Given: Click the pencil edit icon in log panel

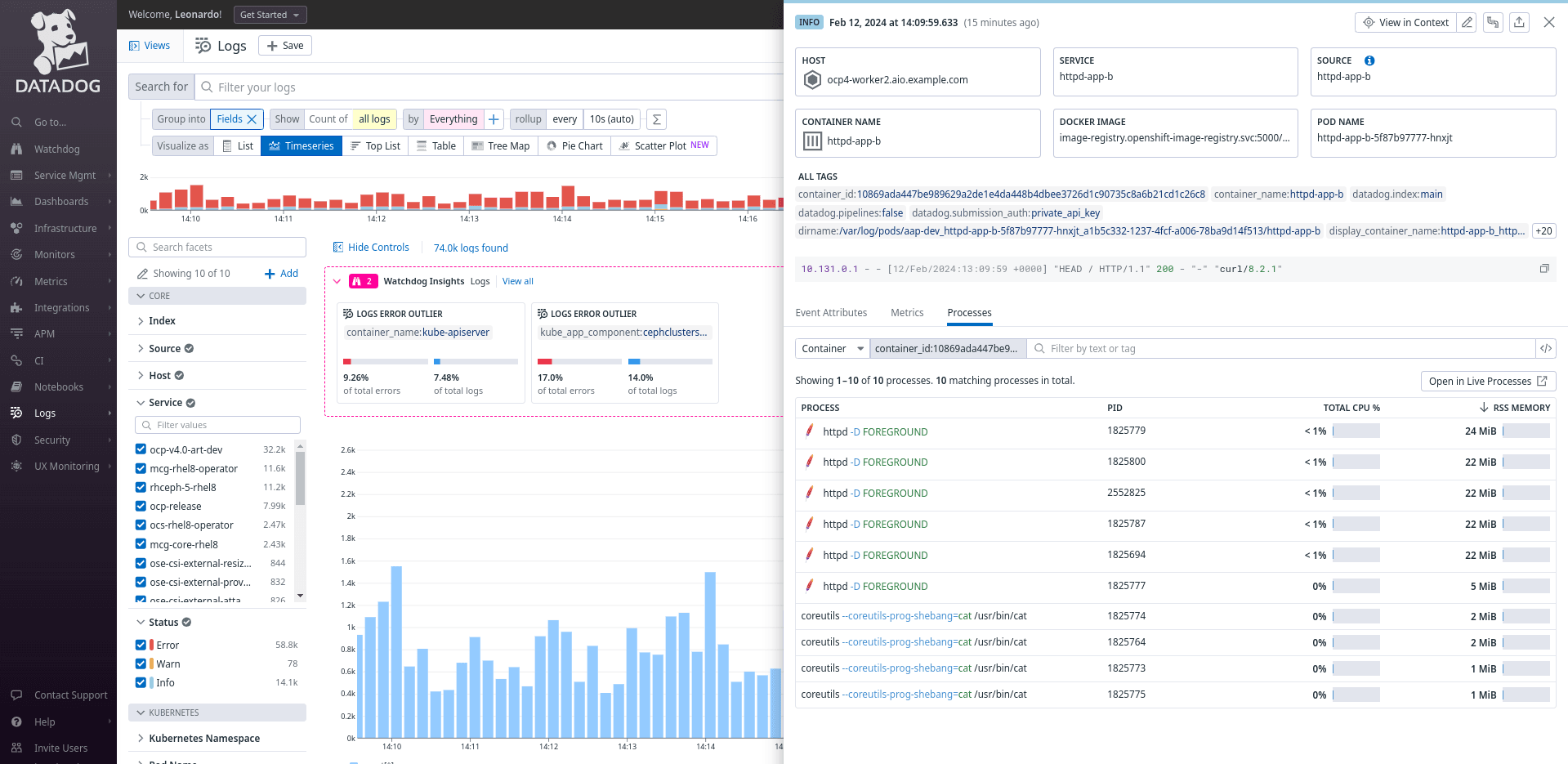Looking at the screenshot, I should 1466,22.
